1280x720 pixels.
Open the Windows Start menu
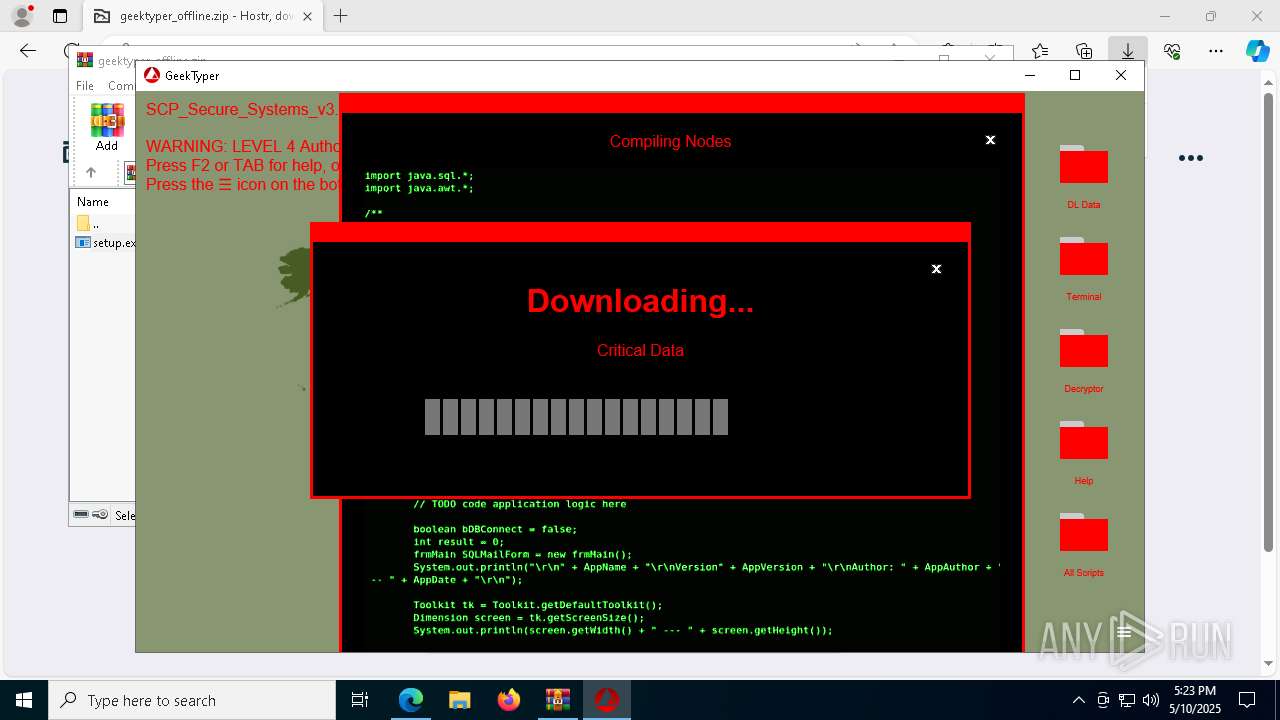click(24, 700)
